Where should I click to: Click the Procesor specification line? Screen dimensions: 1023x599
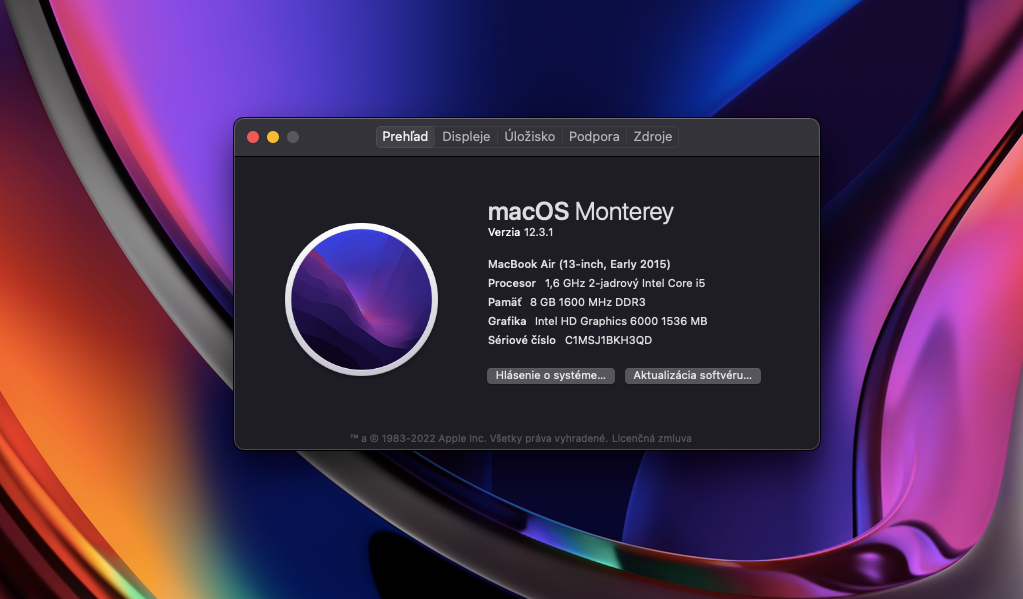pos(596,283)
